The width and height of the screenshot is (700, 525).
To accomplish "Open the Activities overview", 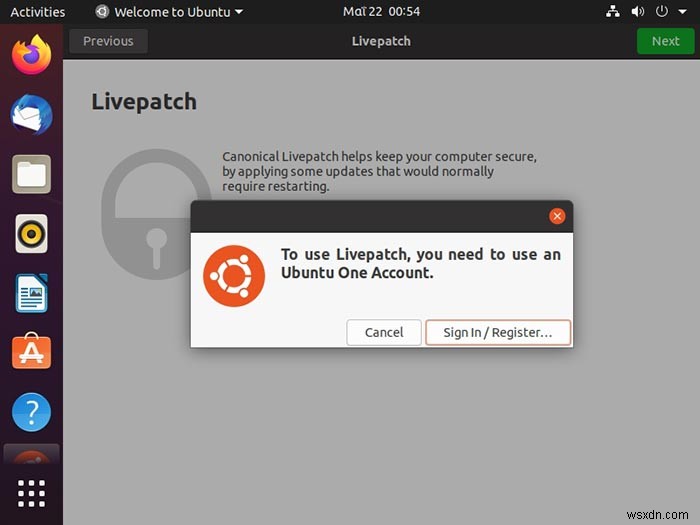I will point(38,12).
